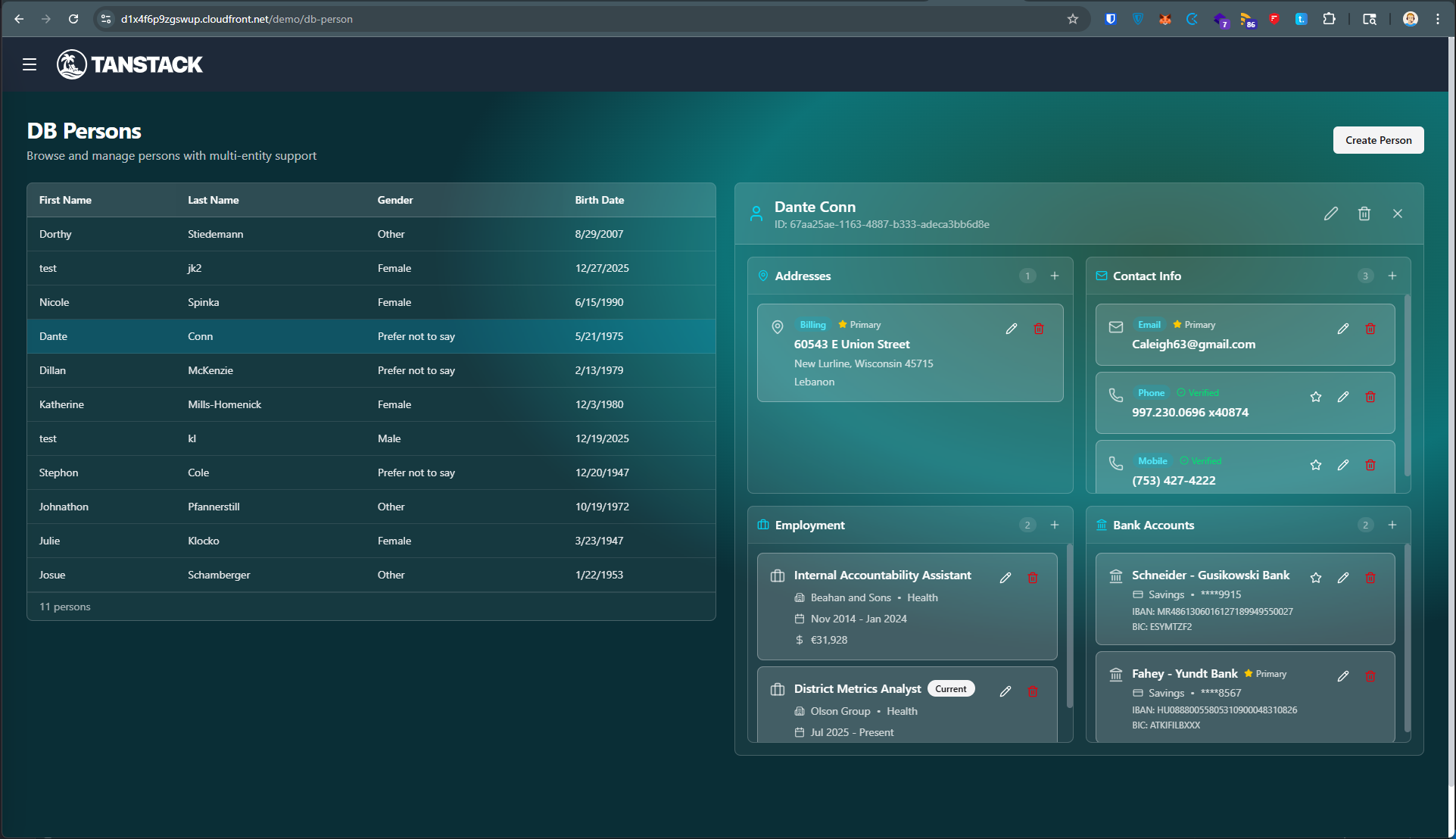
Task: Mark the Mobile number as primary
Action: pyautogui.click(x=1315, y=464)
